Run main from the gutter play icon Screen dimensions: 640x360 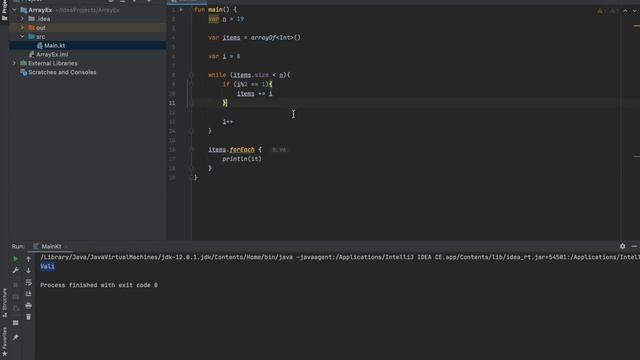click(181, 9)
